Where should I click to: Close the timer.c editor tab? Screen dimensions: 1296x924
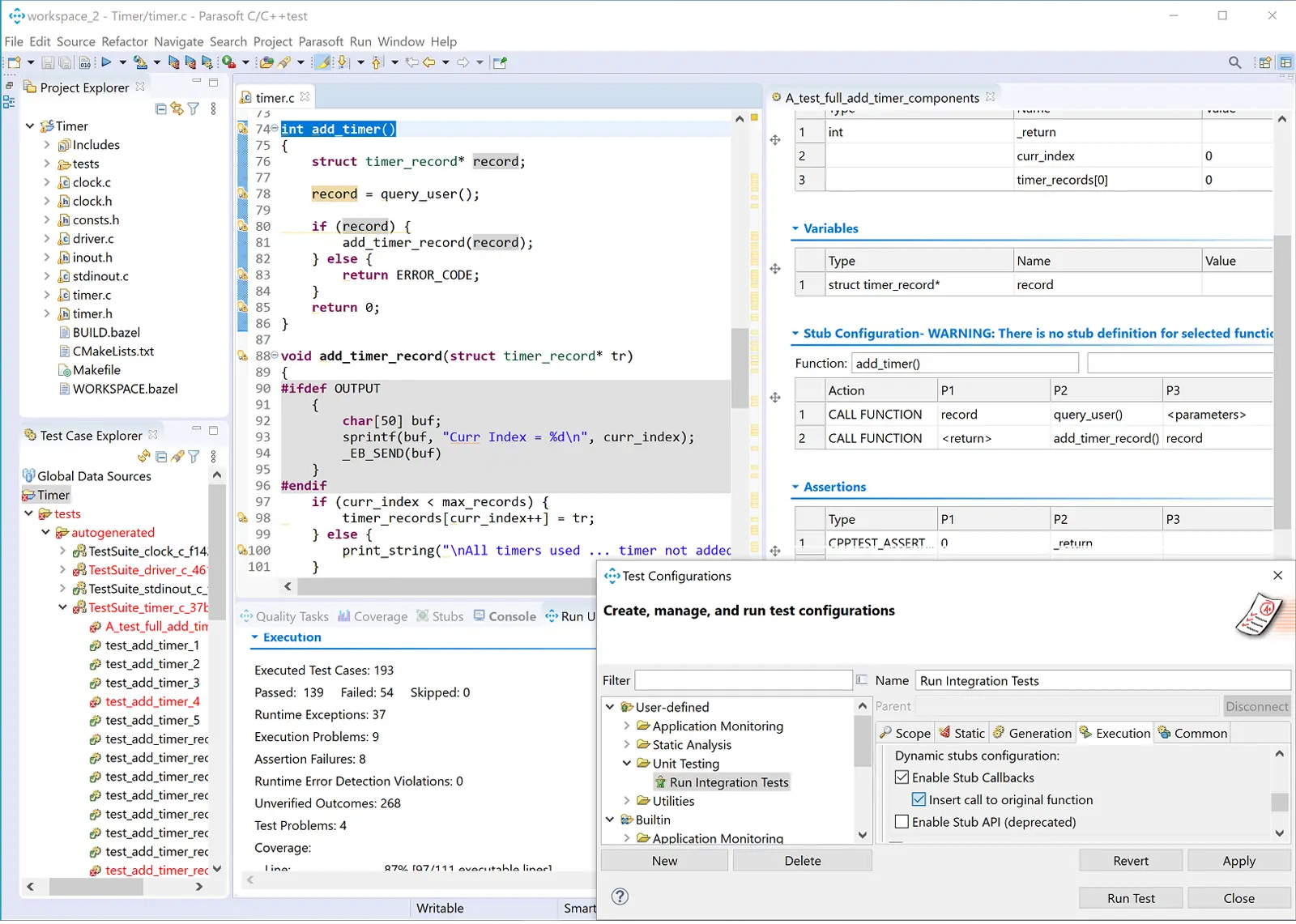tap(305, 96)
